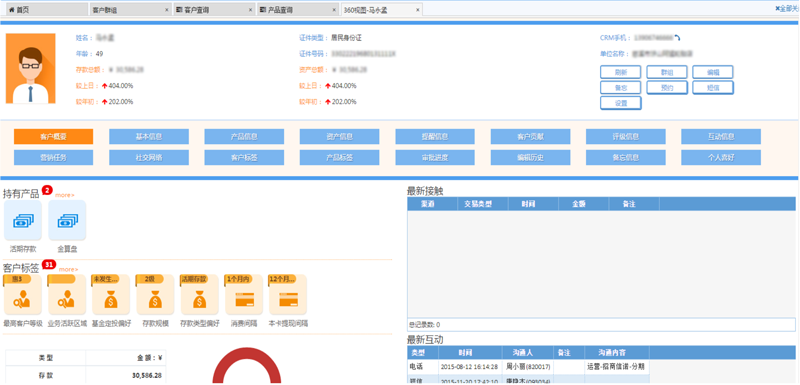This screenshot has width=800, height=385.
Task: Open the 存款规模 tag icon
Action: (155, 295)
